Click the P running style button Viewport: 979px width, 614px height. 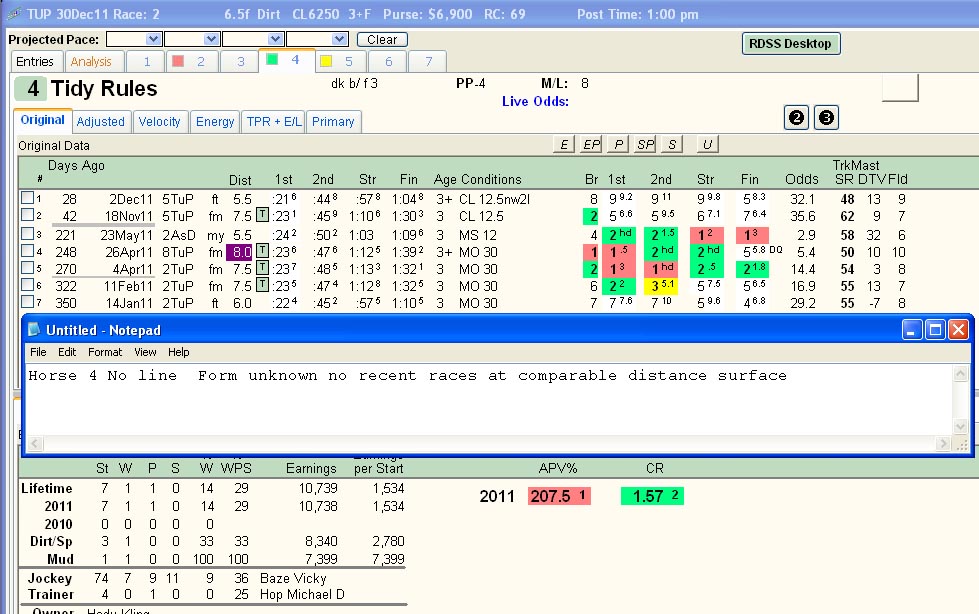click(618, 144)
